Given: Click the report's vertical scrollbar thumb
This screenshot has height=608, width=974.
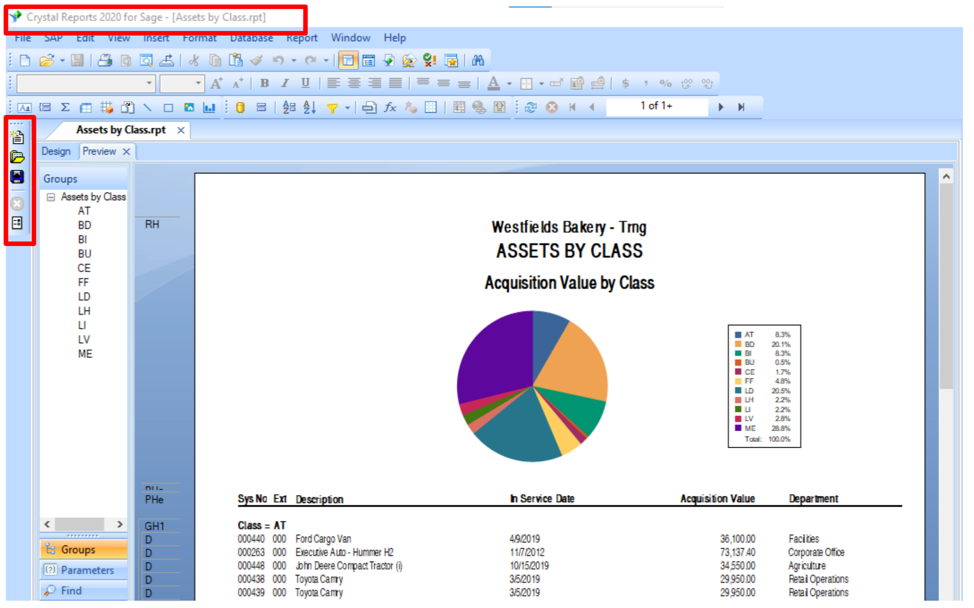Looking at the screenshot, I should [946, 286].
